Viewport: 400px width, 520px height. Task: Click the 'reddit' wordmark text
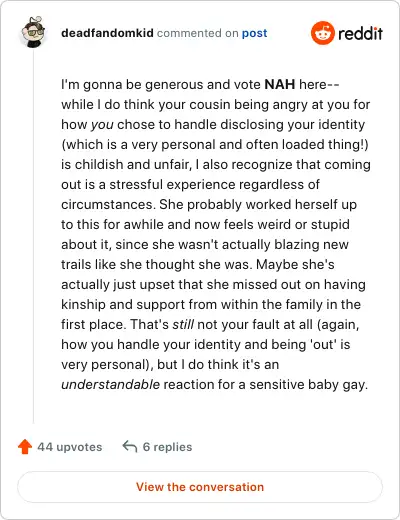pos(360,33)
